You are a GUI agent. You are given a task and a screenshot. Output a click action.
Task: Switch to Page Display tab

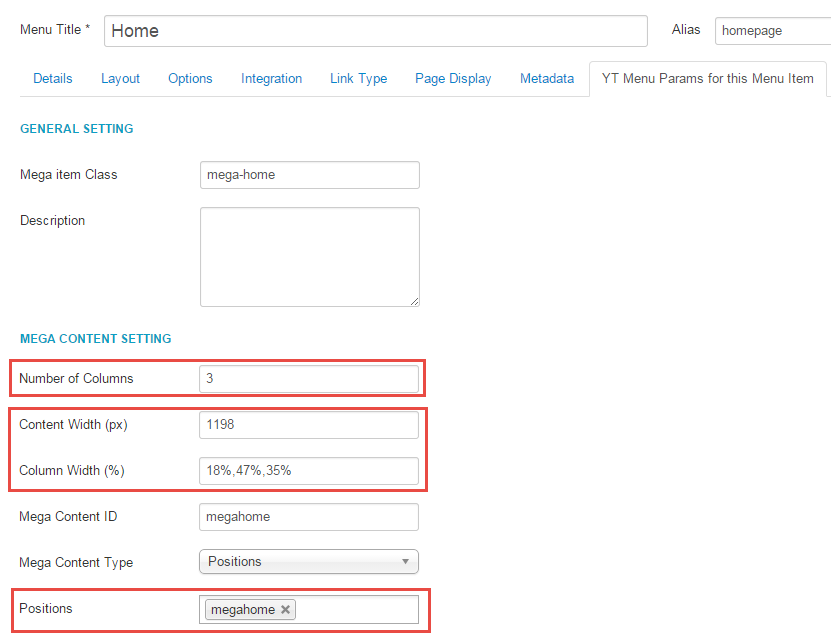453,78
